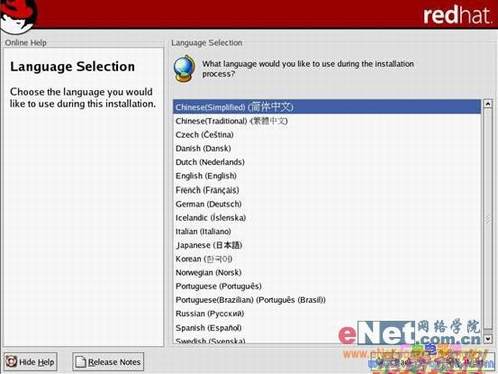Pick French (Français) in the list

pos(327,190)
